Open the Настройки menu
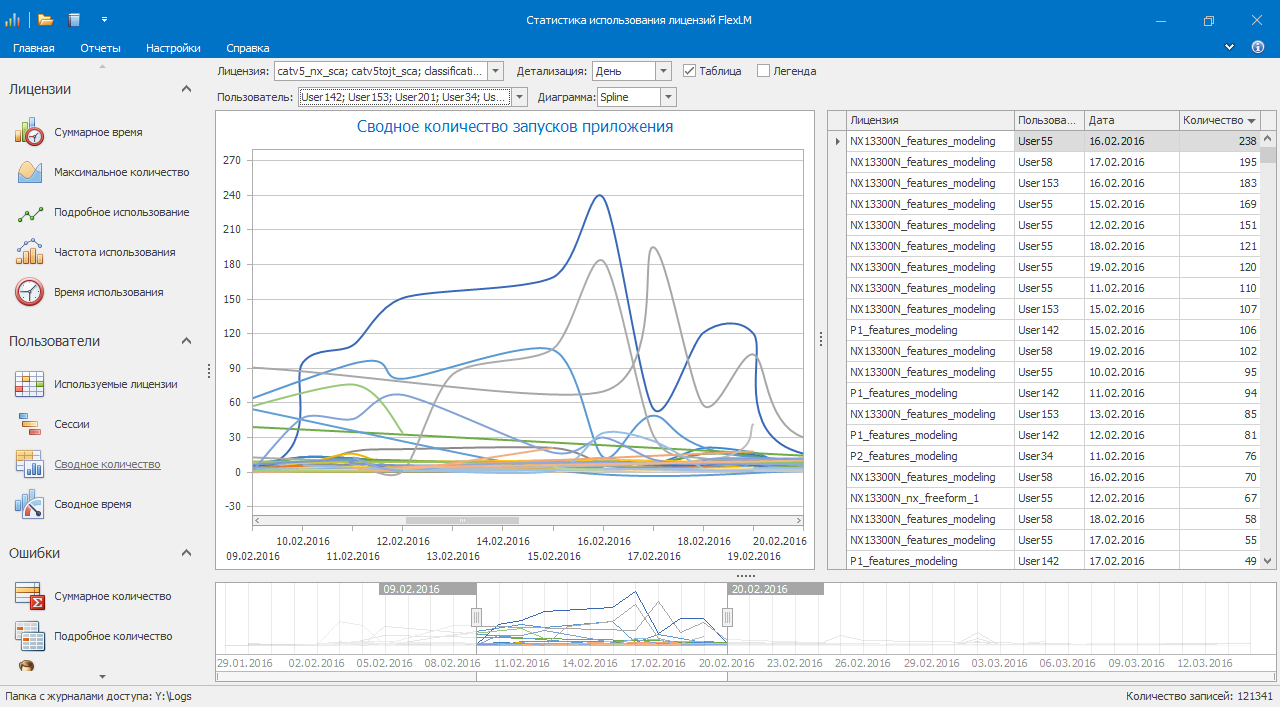The image size is (1280, 707). coord(173,48)
